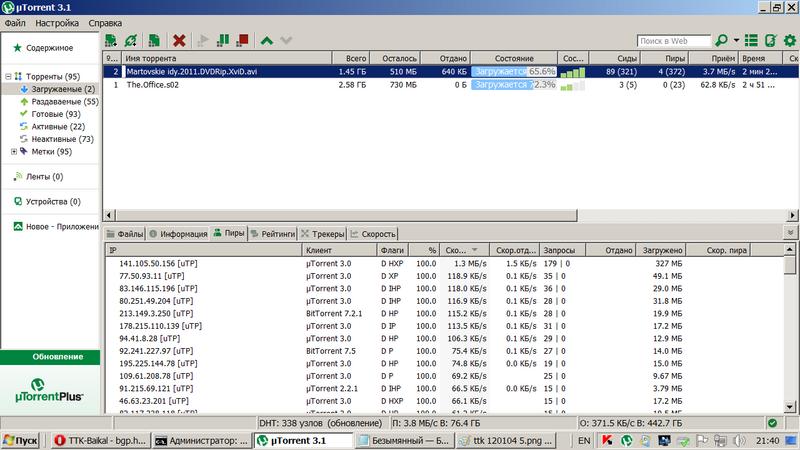The image size is (800, 450).
Task: Open the search engine dropdown arrow
Action: (x=736, y=40)
